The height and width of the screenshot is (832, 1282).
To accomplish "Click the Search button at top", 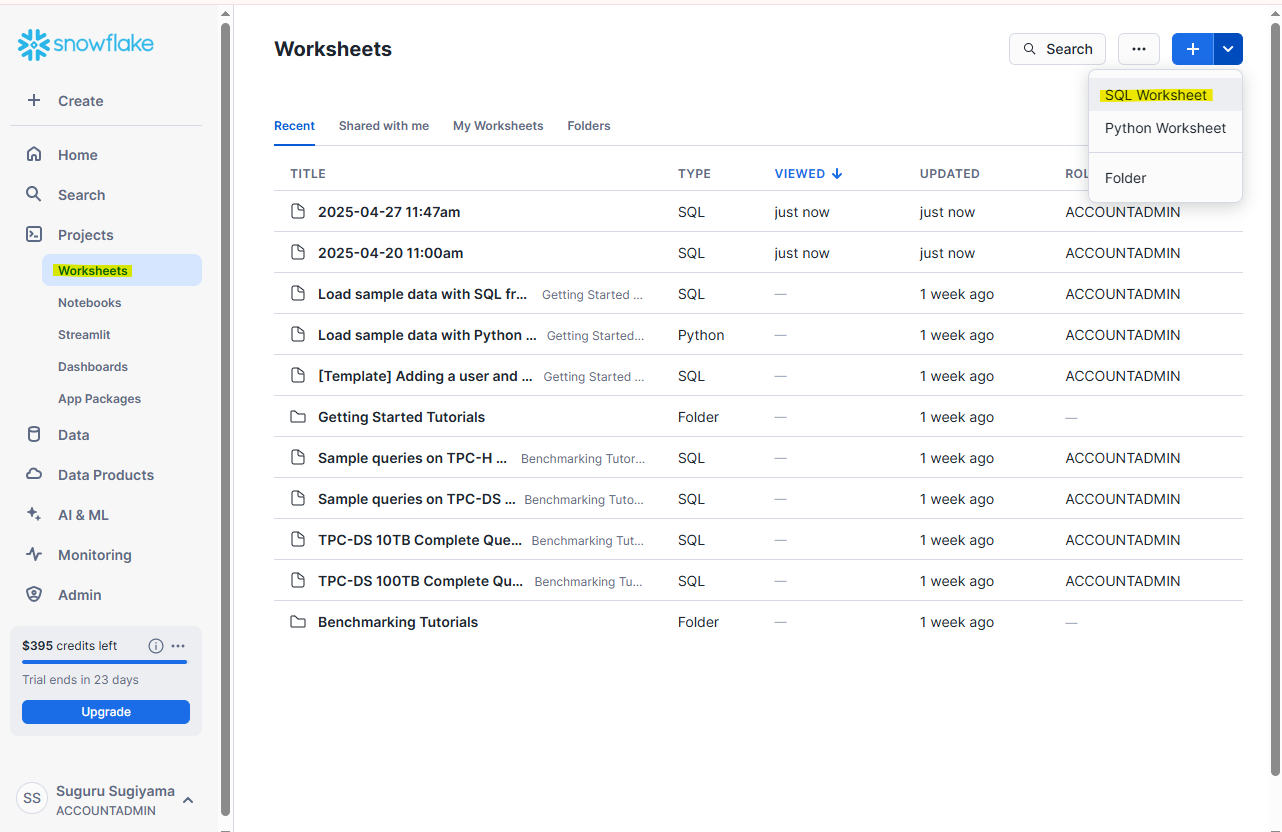I will (x=1057, y=49).
